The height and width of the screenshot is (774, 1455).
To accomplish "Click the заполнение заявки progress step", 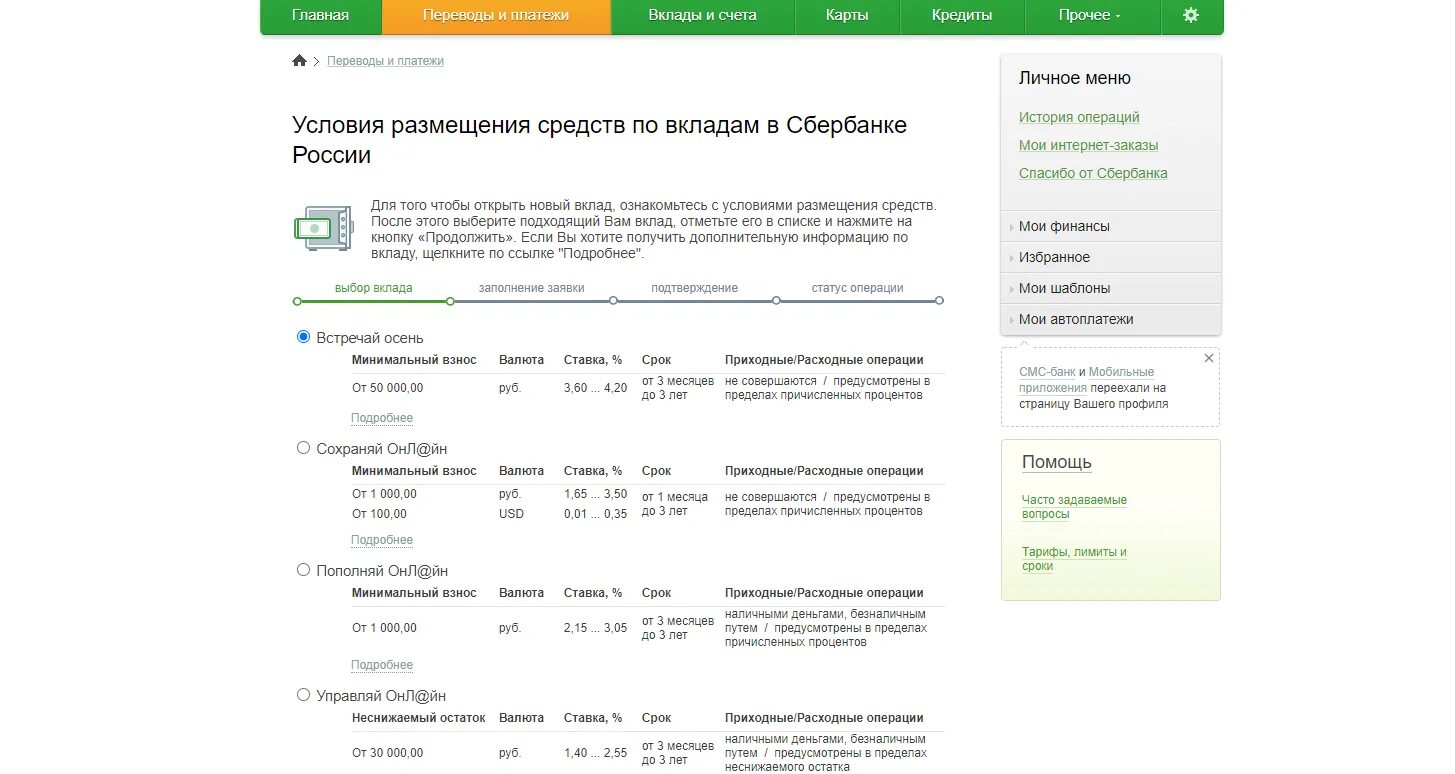I will point(531,288).
